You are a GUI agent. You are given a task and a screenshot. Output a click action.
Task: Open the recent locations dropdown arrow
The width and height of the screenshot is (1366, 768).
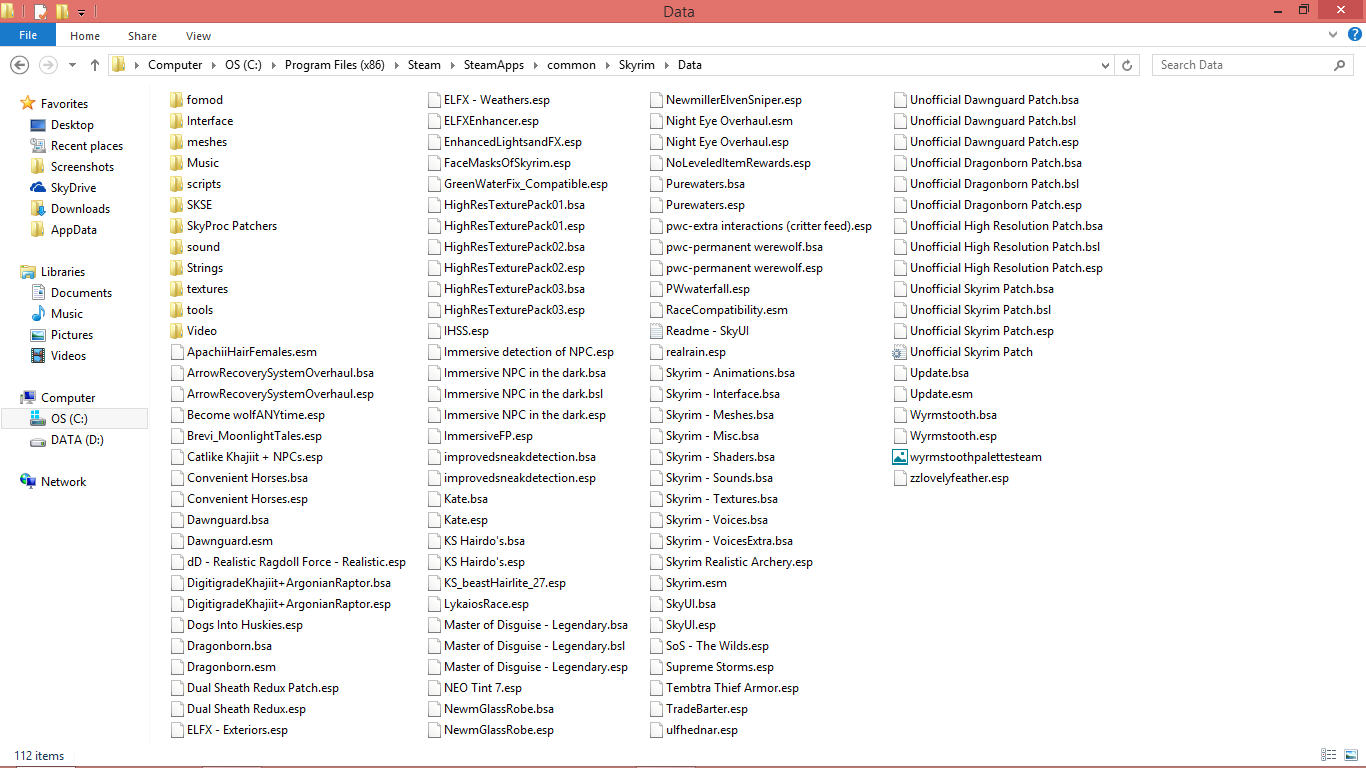pos(72,65)
